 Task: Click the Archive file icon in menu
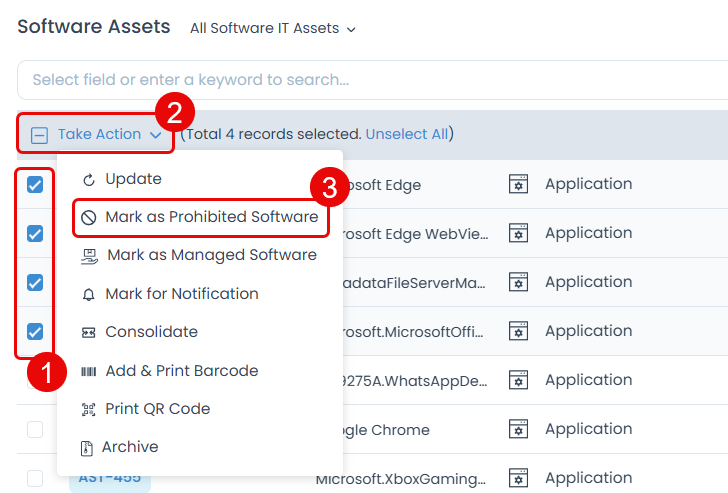86,448
